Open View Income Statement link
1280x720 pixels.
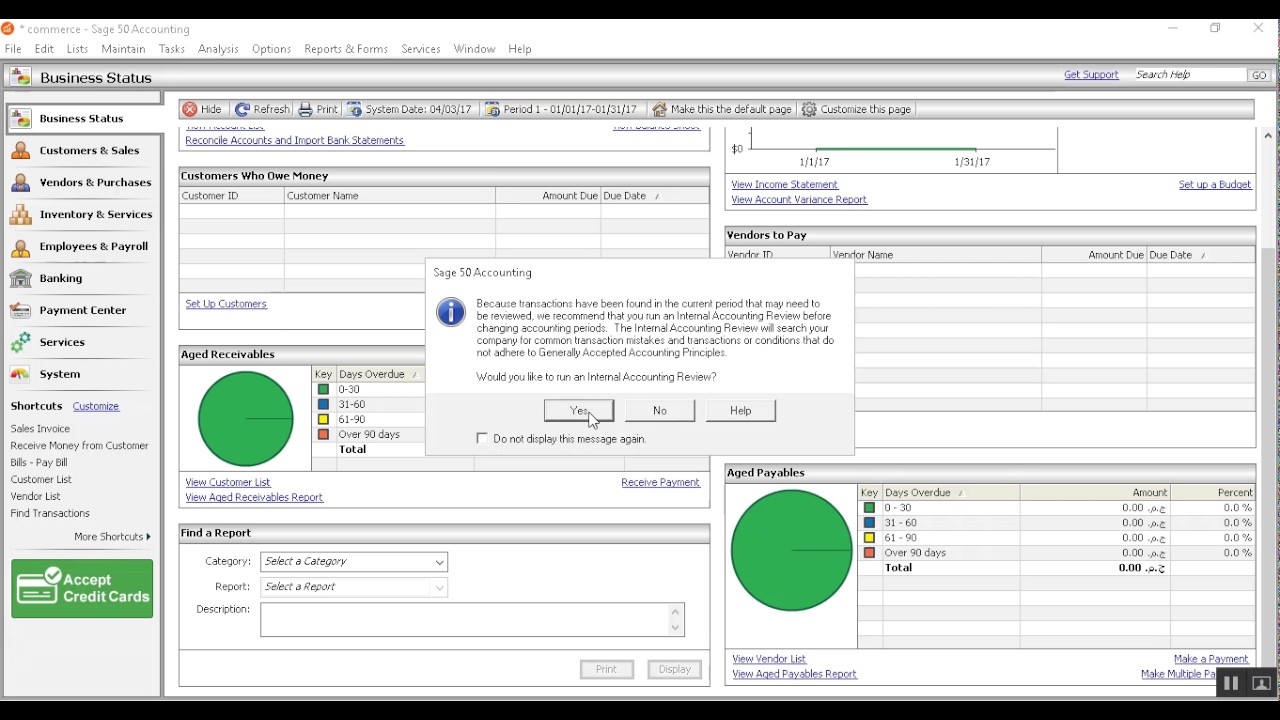pyautogui.click(x=785, y=184)
